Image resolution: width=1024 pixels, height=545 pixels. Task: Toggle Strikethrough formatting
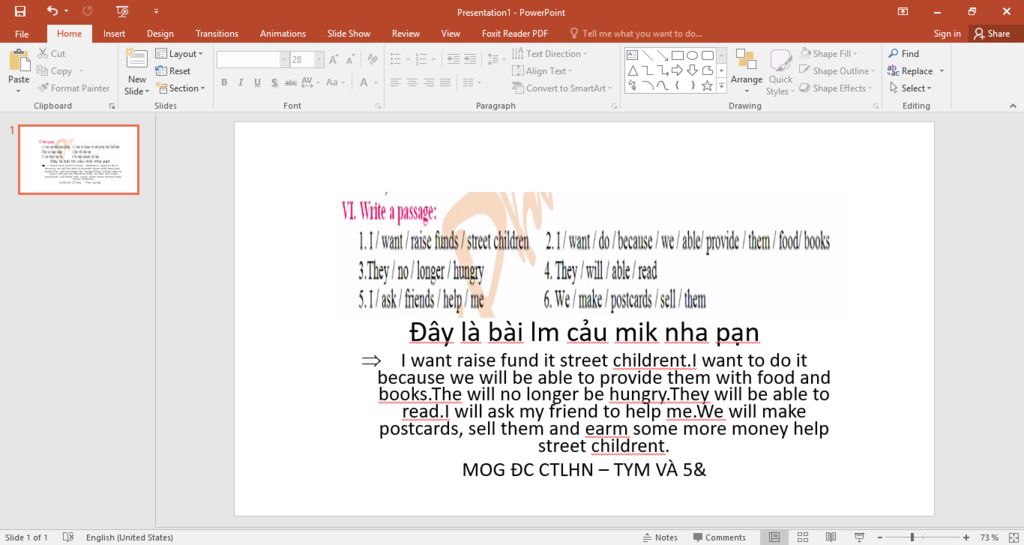click(x=291, y=82)
